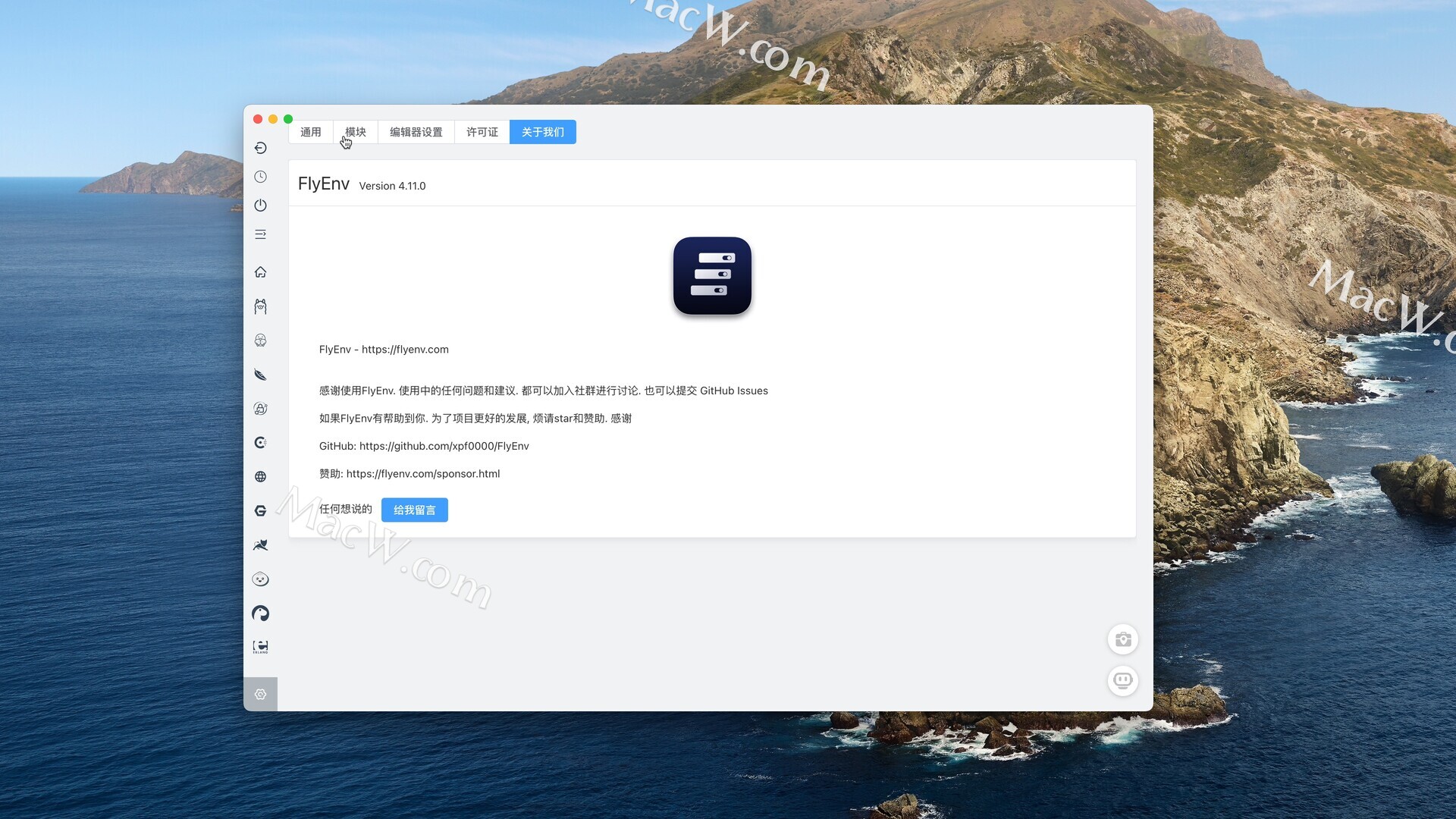Screen dimensions: 1456x819
Task: Select the Ollama llama icon
Action: (x=260, y=306)
